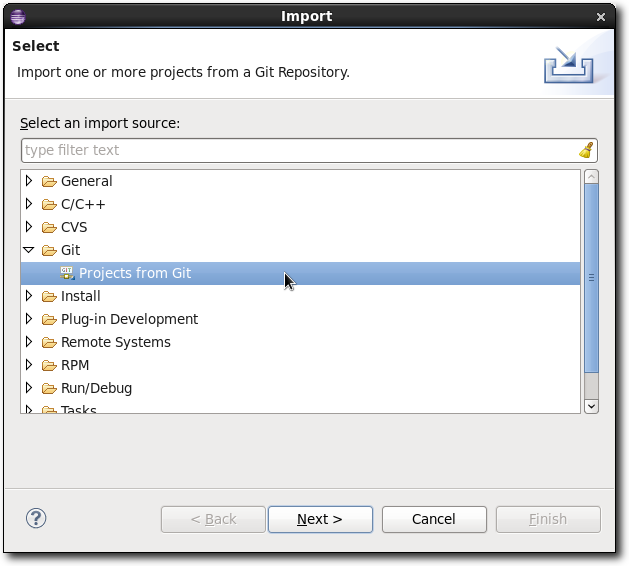Click the scroll down arrow of list

coord(591,406)
